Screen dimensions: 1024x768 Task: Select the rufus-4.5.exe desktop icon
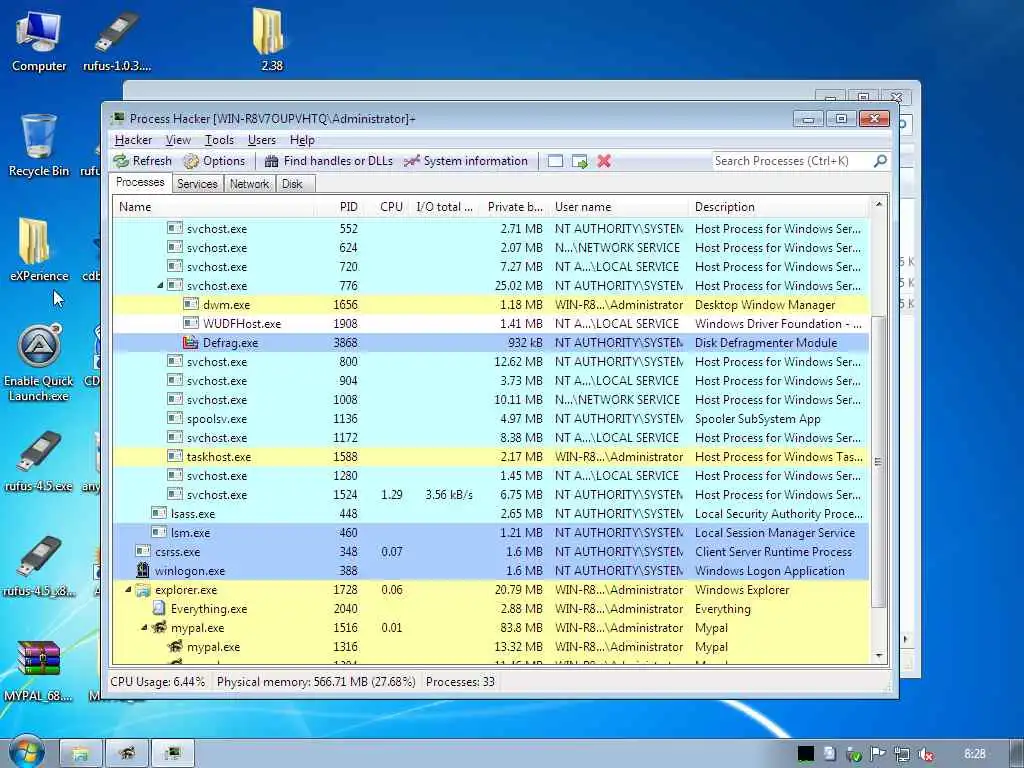click(39, 461)
